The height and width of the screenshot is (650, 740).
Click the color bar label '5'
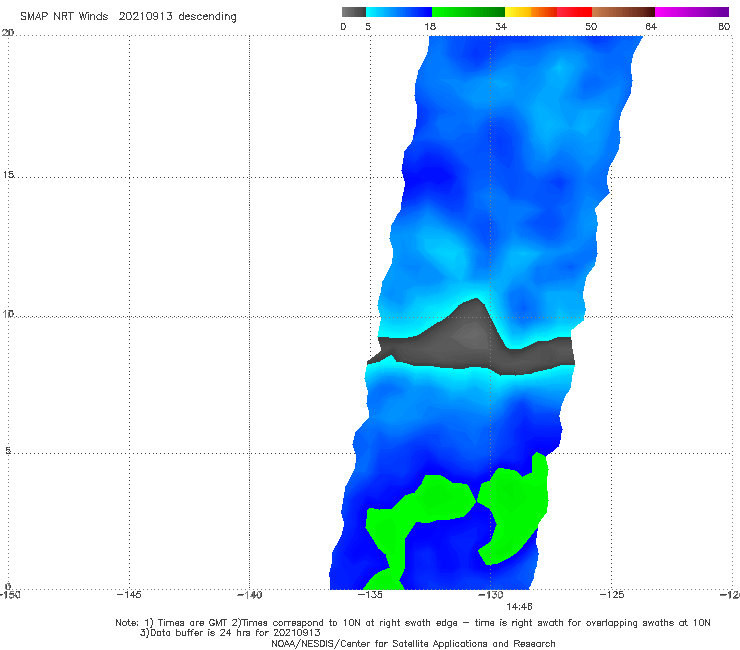coord(368,27)
